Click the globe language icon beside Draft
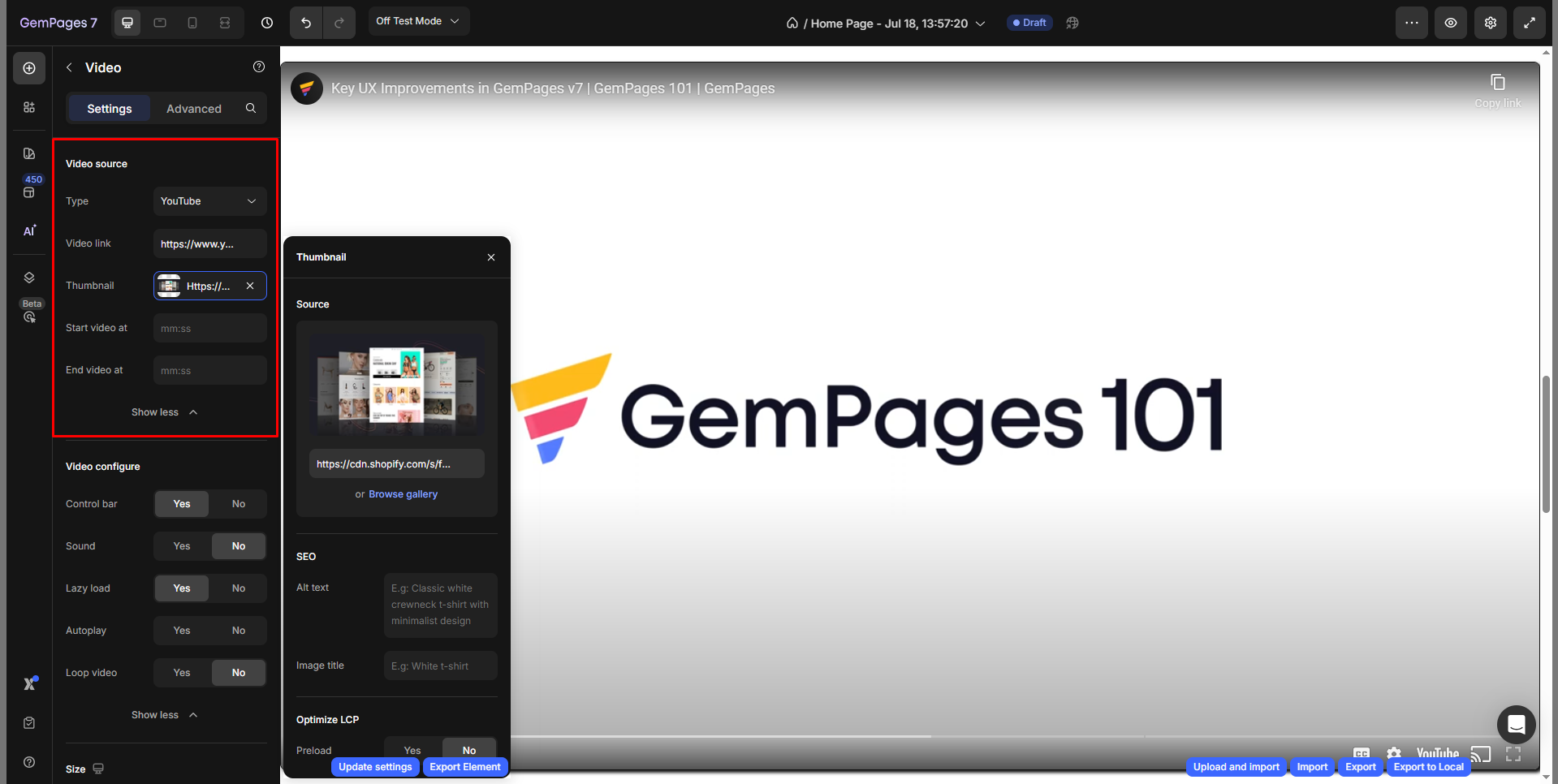This screenshot has width=1558, height=784. click(1072, 23)
